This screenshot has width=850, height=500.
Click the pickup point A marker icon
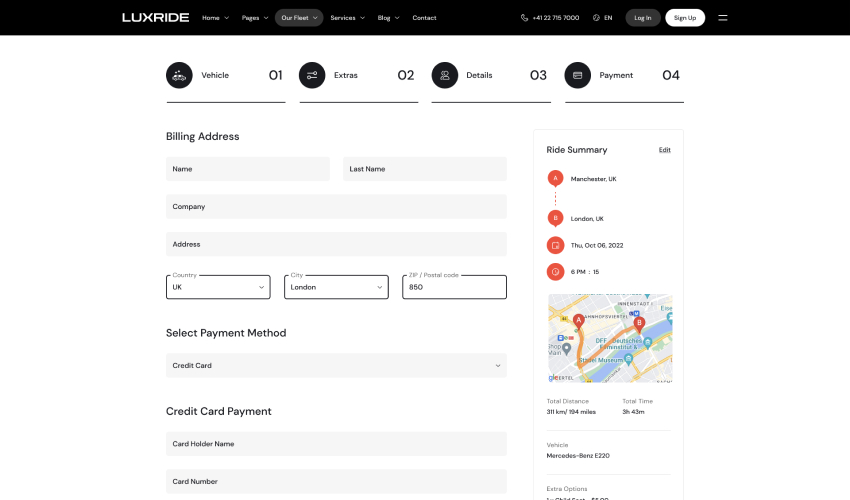[x=555, y=178]
